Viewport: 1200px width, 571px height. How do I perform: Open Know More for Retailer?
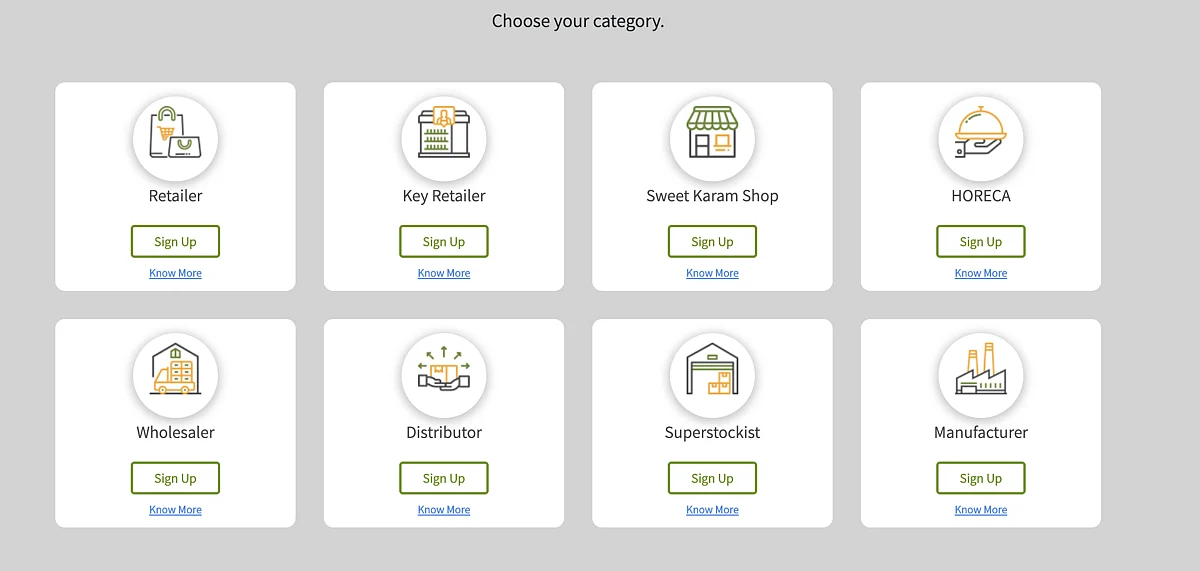tap(175, 273)
